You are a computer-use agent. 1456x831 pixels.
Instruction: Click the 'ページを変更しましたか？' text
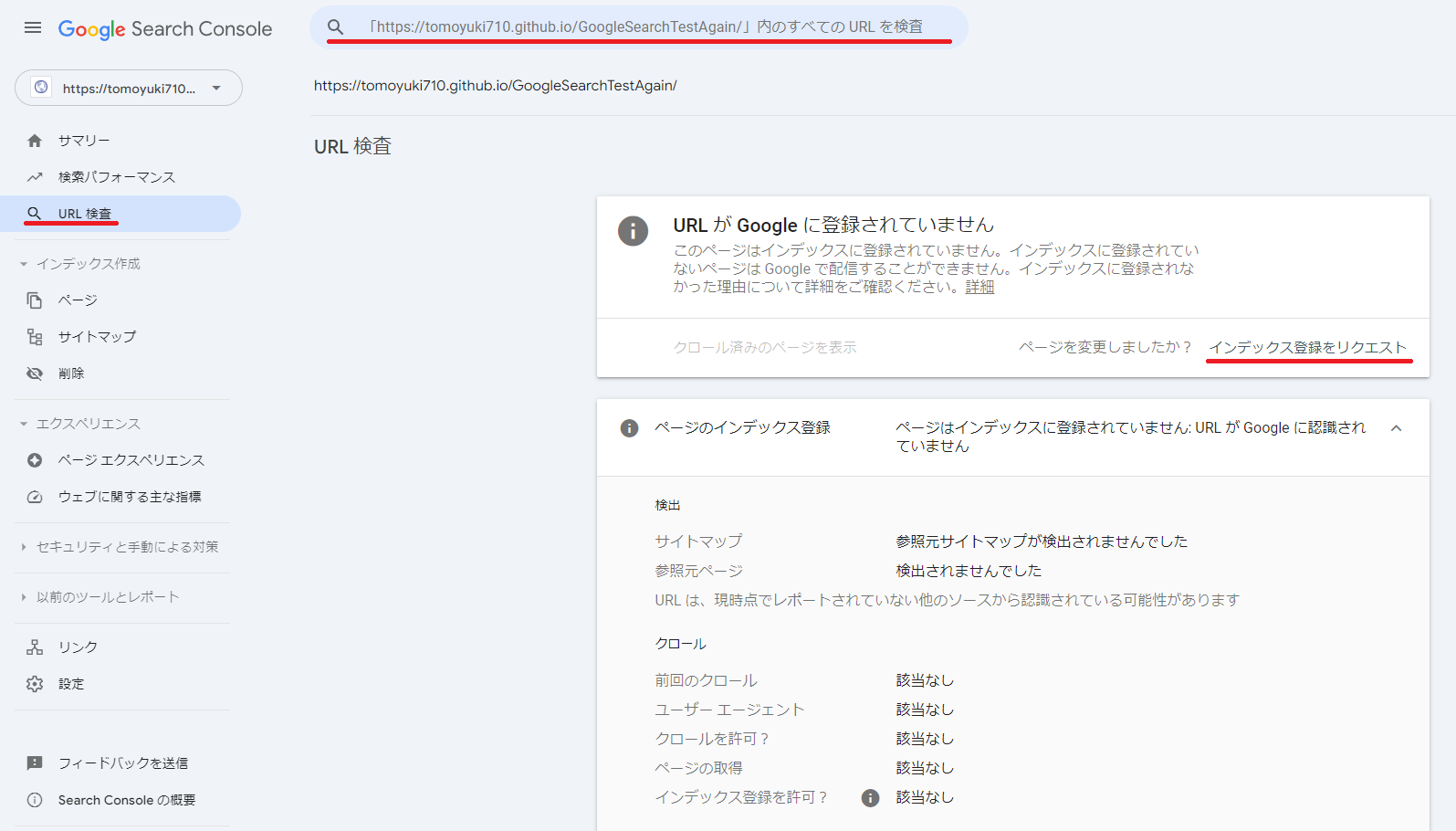point(1105,347)
